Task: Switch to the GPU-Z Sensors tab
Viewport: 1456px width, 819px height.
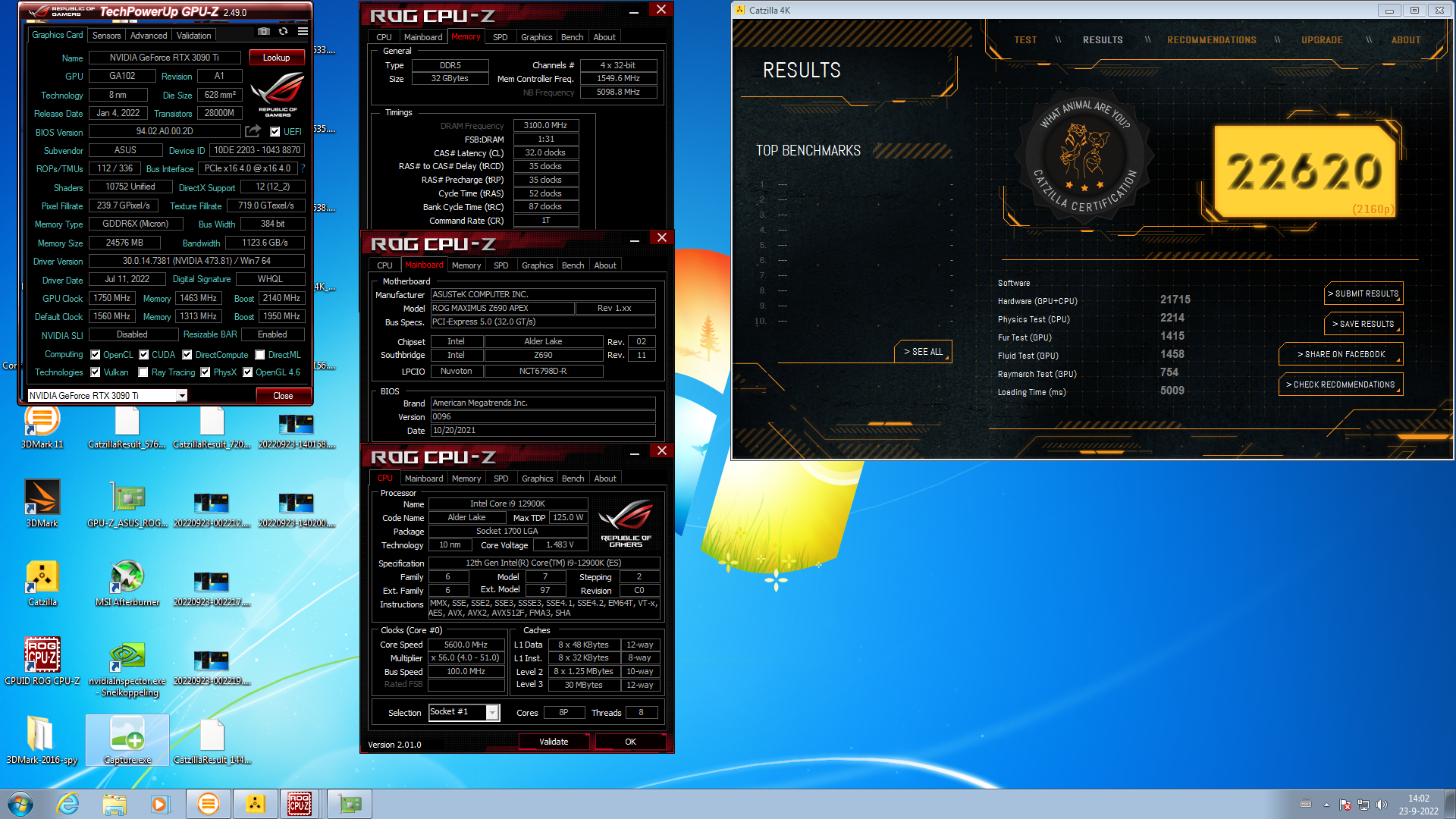Action: [106, 36]
